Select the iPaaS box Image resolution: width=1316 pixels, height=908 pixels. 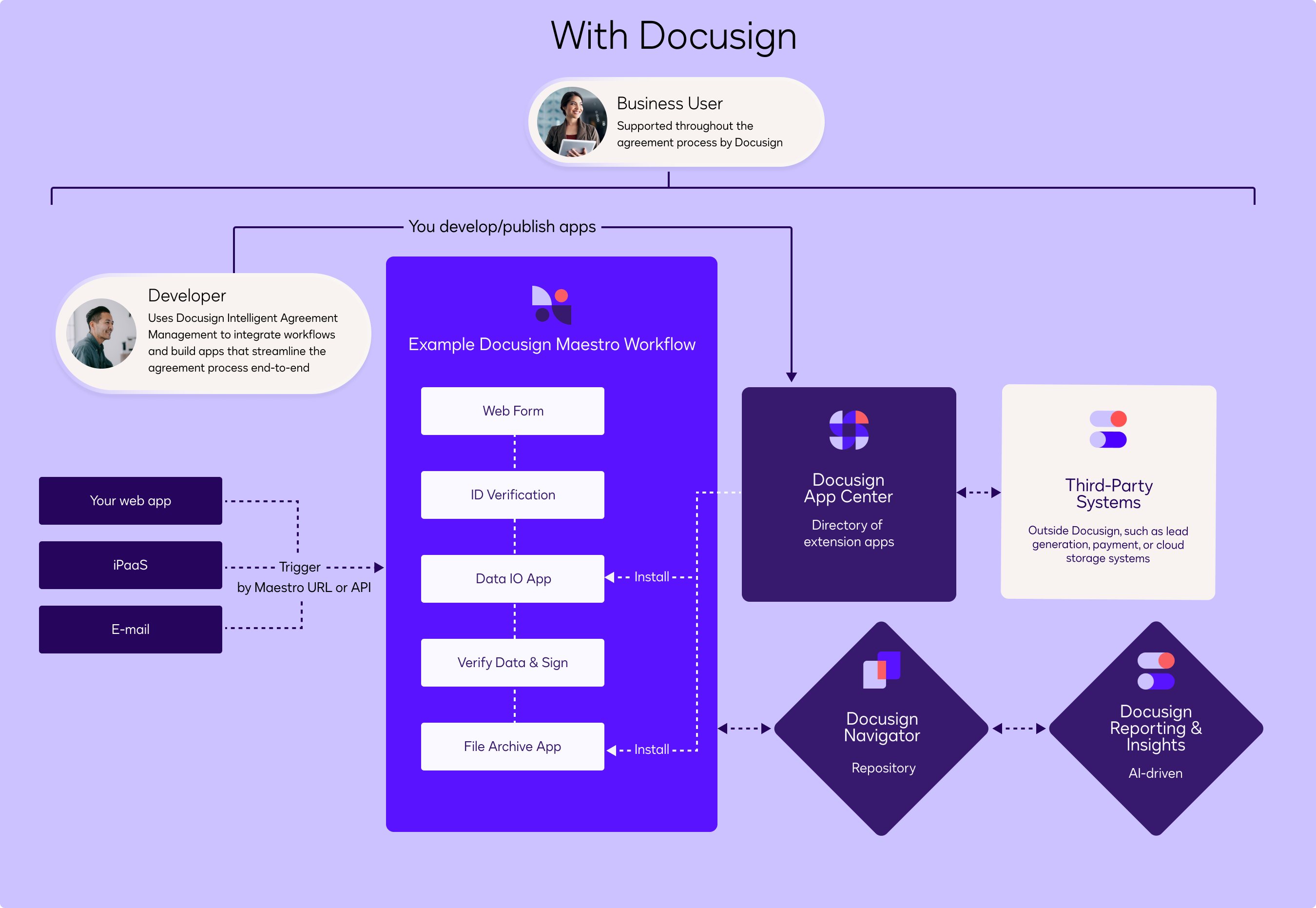(x=130, y=565)
